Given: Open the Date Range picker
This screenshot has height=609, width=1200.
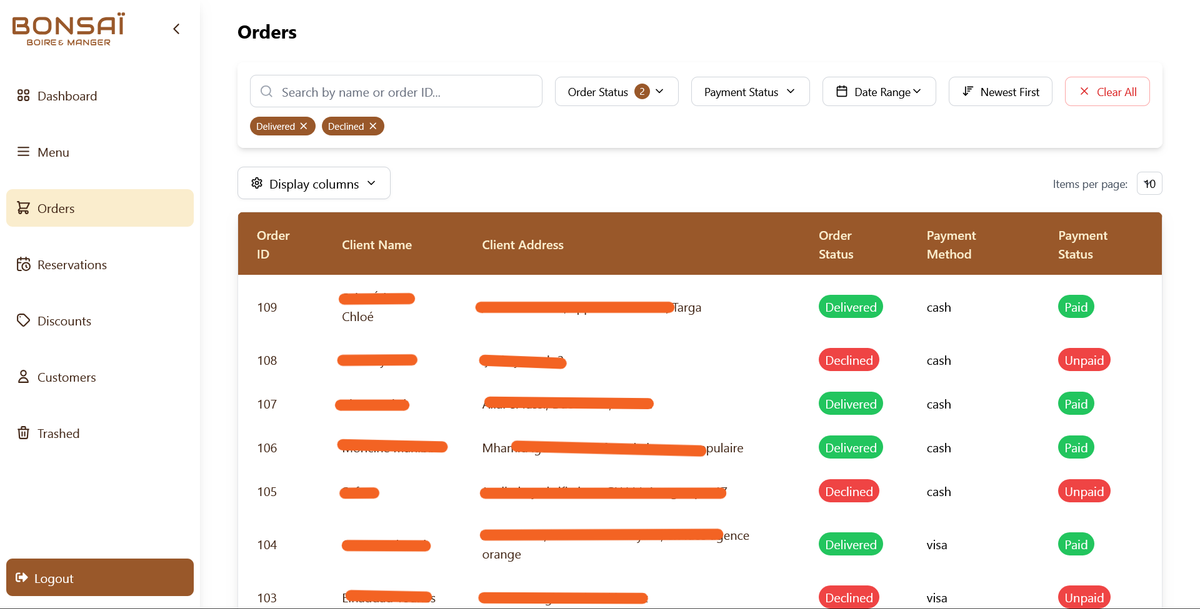Looking at the screenshot, I should 879,91.
